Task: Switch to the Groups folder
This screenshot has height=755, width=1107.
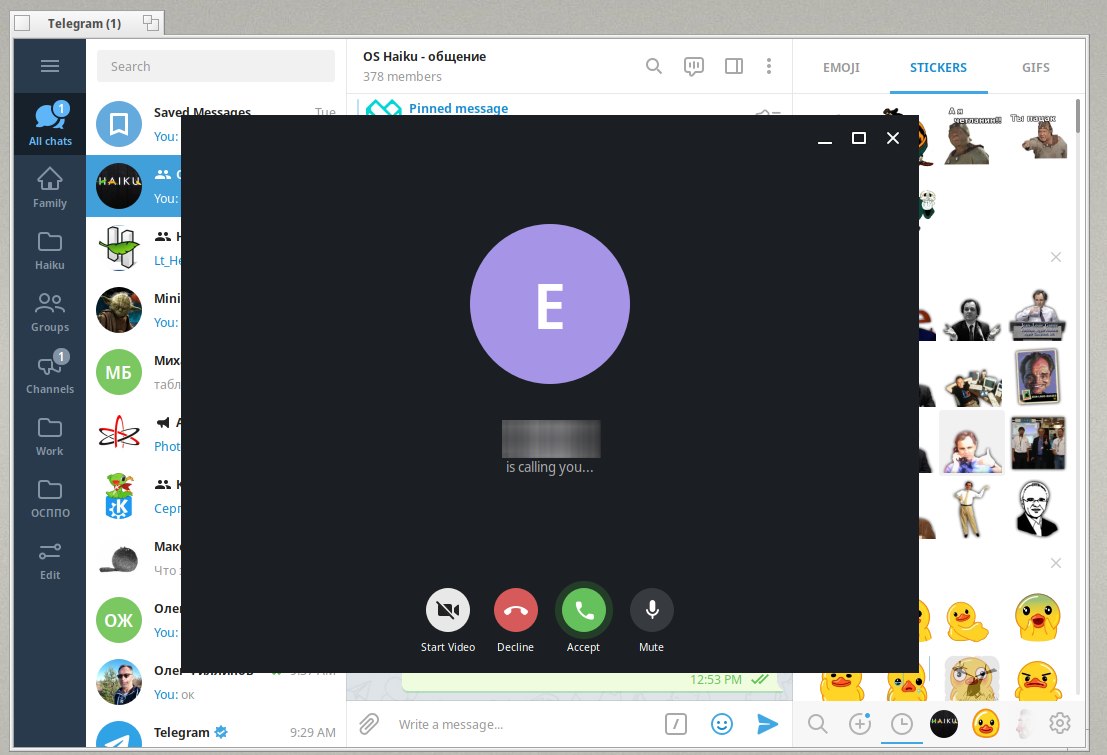Action: coord(49,311)
